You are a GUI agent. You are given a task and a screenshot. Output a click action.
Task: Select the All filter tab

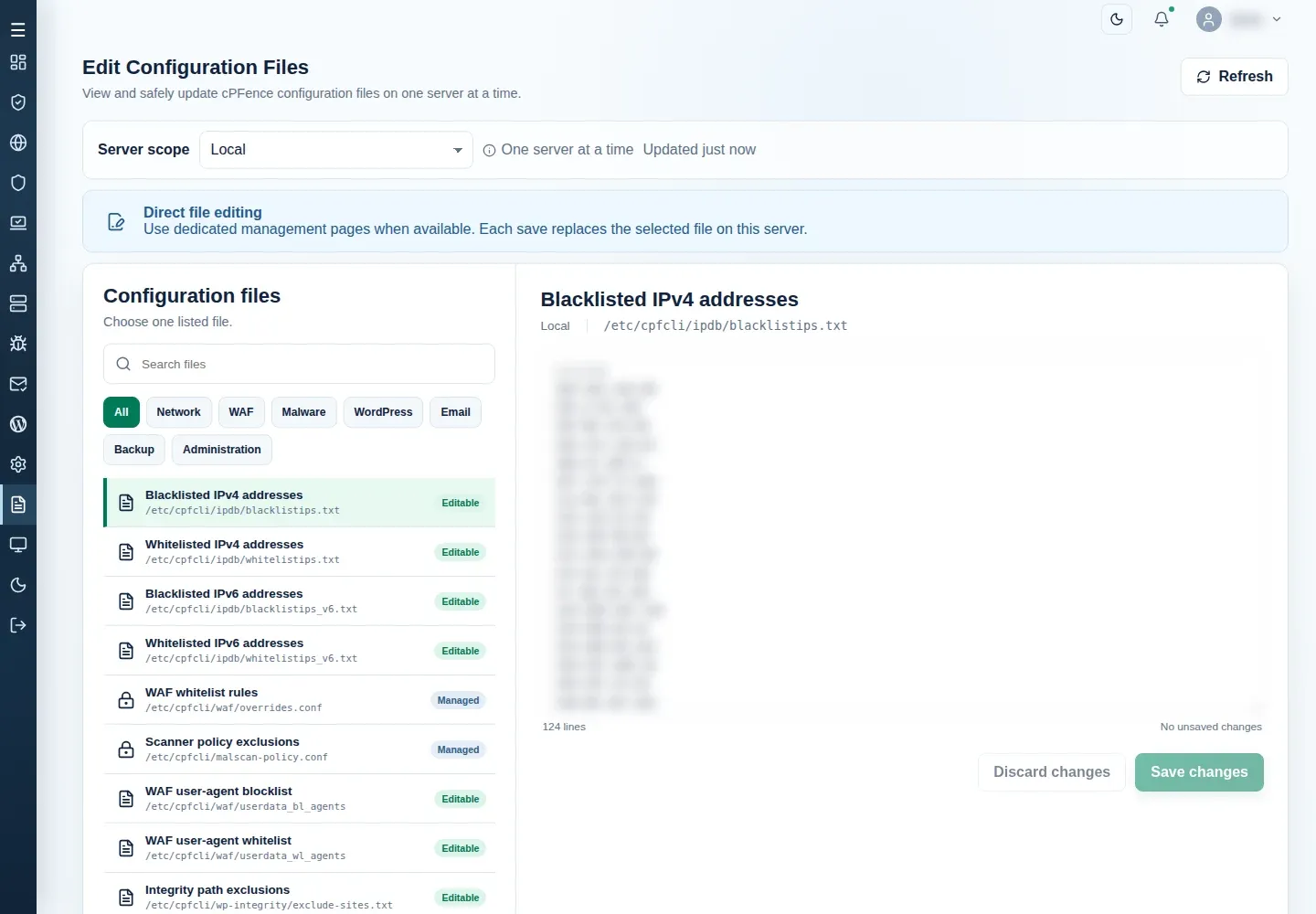click(122, 412)
